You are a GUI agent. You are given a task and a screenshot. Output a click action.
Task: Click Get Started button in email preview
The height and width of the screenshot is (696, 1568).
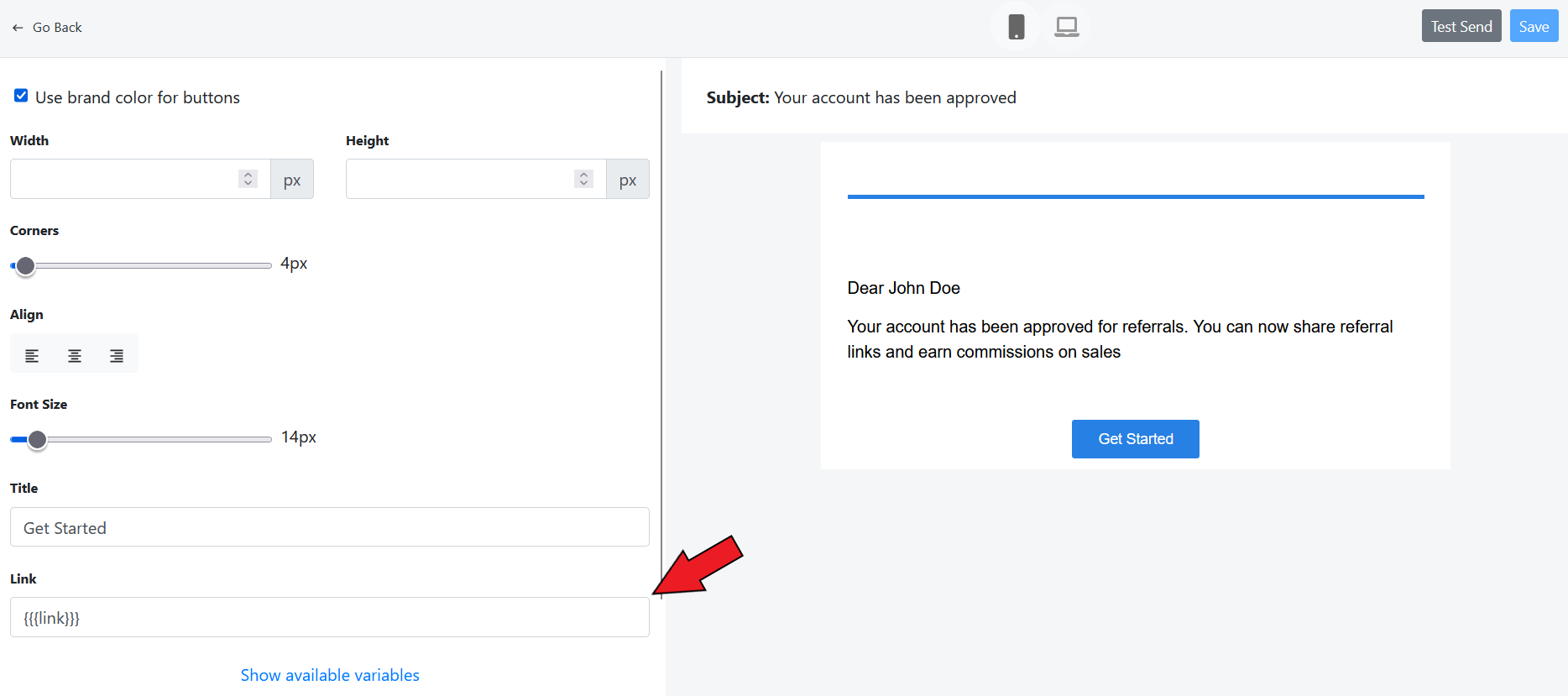click(x=1135, y=439)
